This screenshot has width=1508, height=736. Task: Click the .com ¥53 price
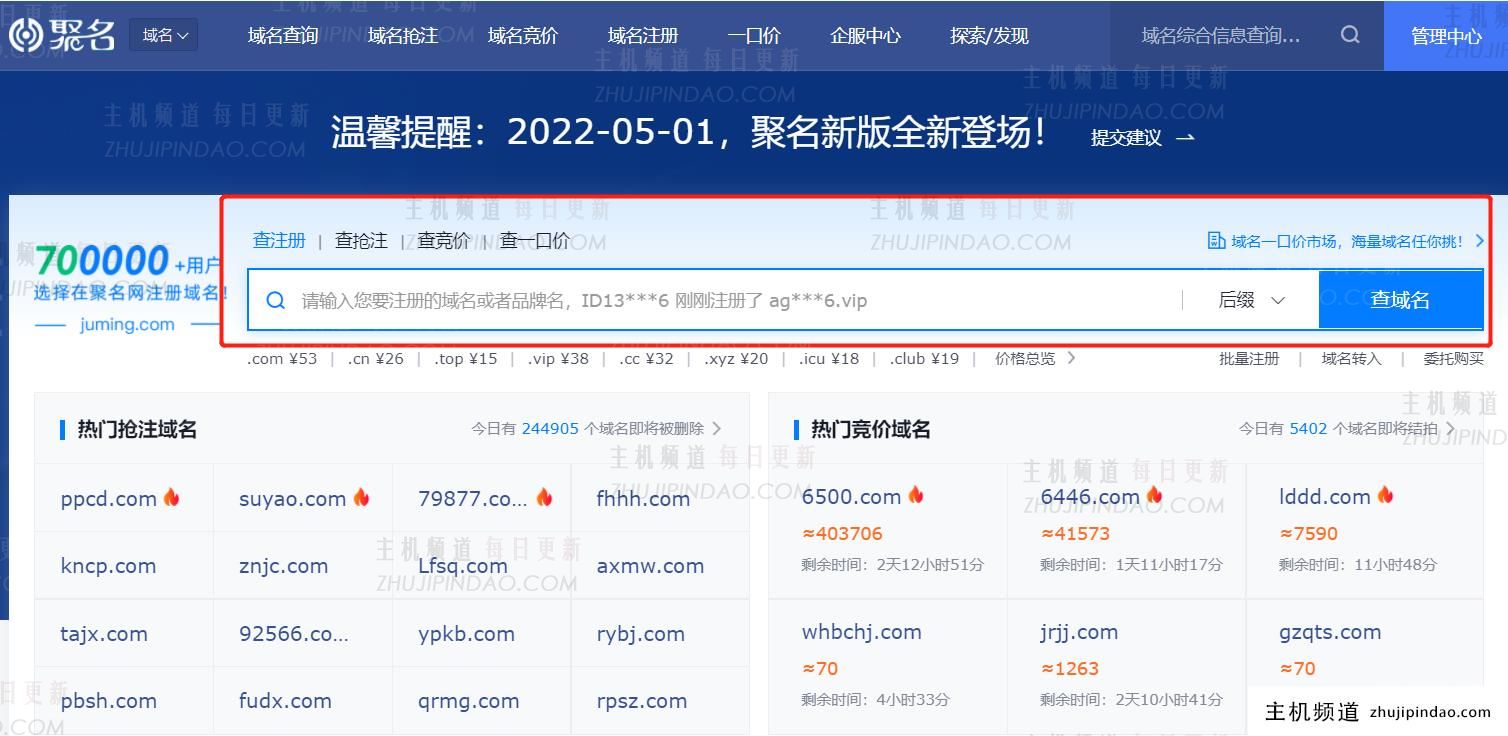point(282,358)
